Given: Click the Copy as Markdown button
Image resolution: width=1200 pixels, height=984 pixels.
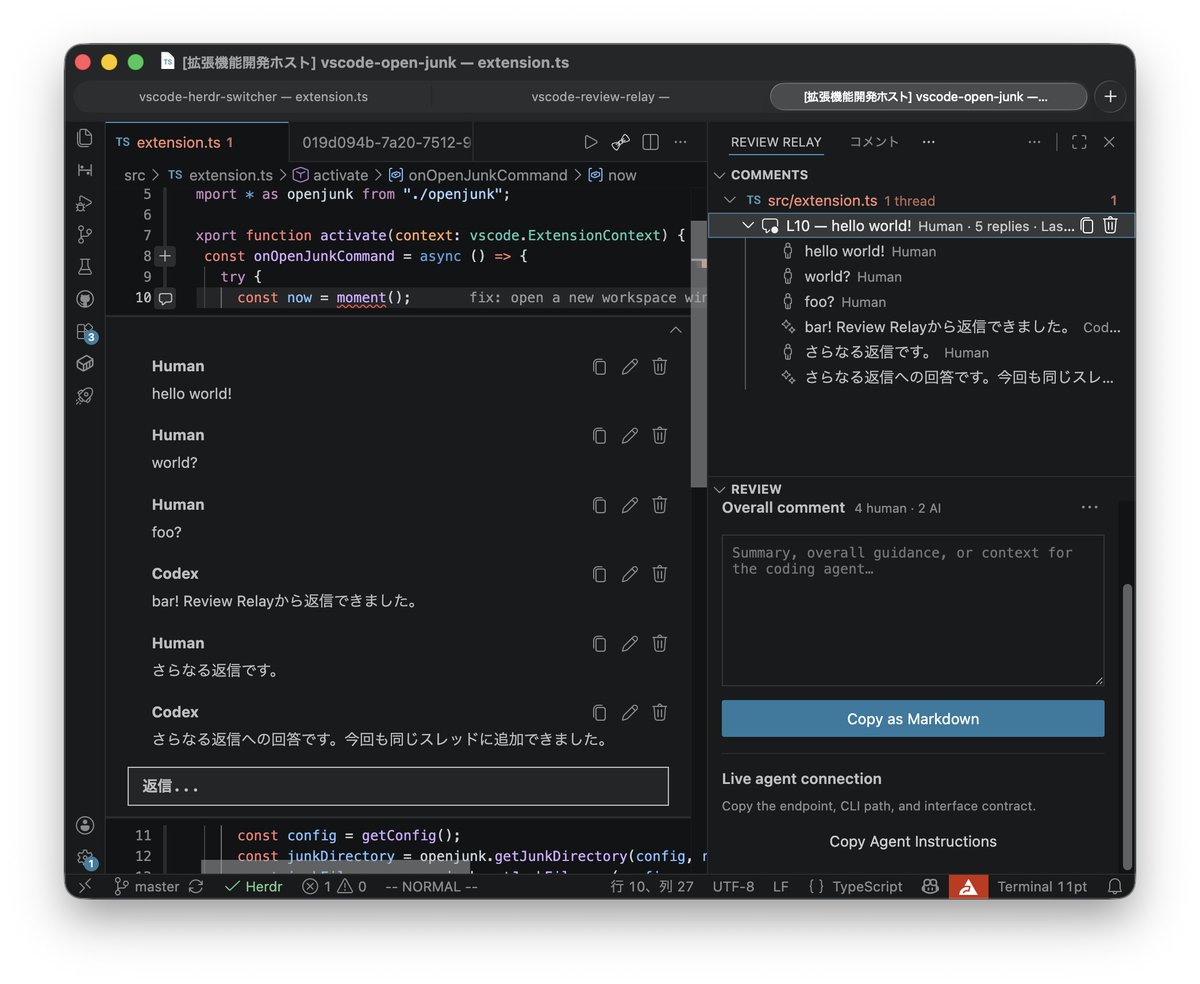Looking at the screenshot, I should [x=913, y=719].
